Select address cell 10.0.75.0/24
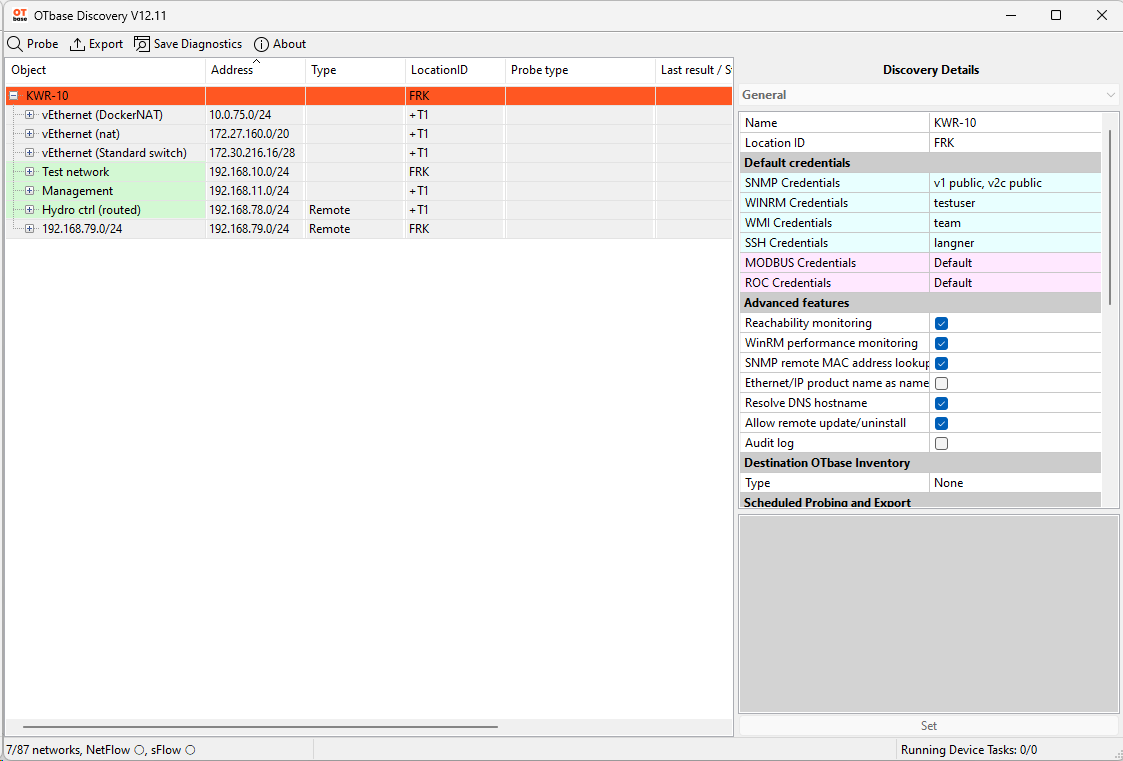 pyautogui.click(x=256, y=115)
